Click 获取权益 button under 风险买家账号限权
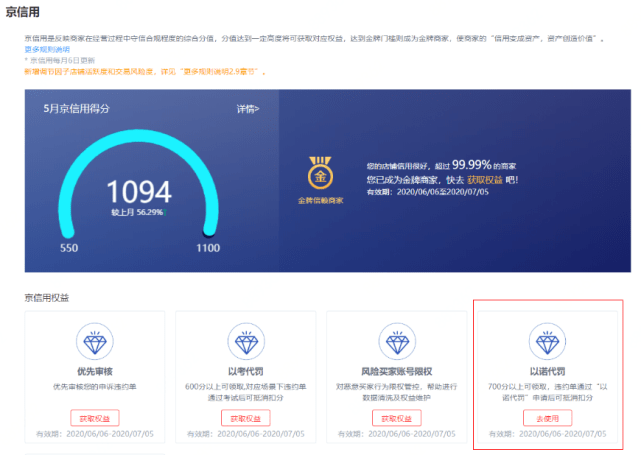 [397, 418]
